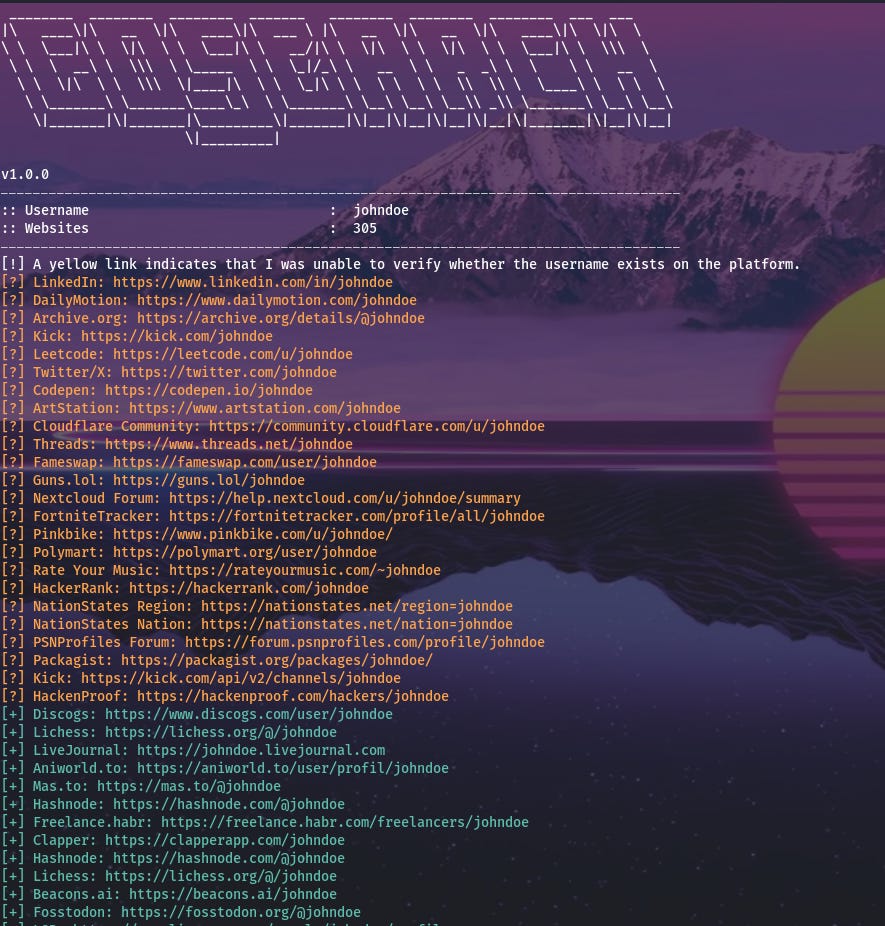Open the NationStates nation=johndoe link
The image size is (885, 926).
[357, 624]
